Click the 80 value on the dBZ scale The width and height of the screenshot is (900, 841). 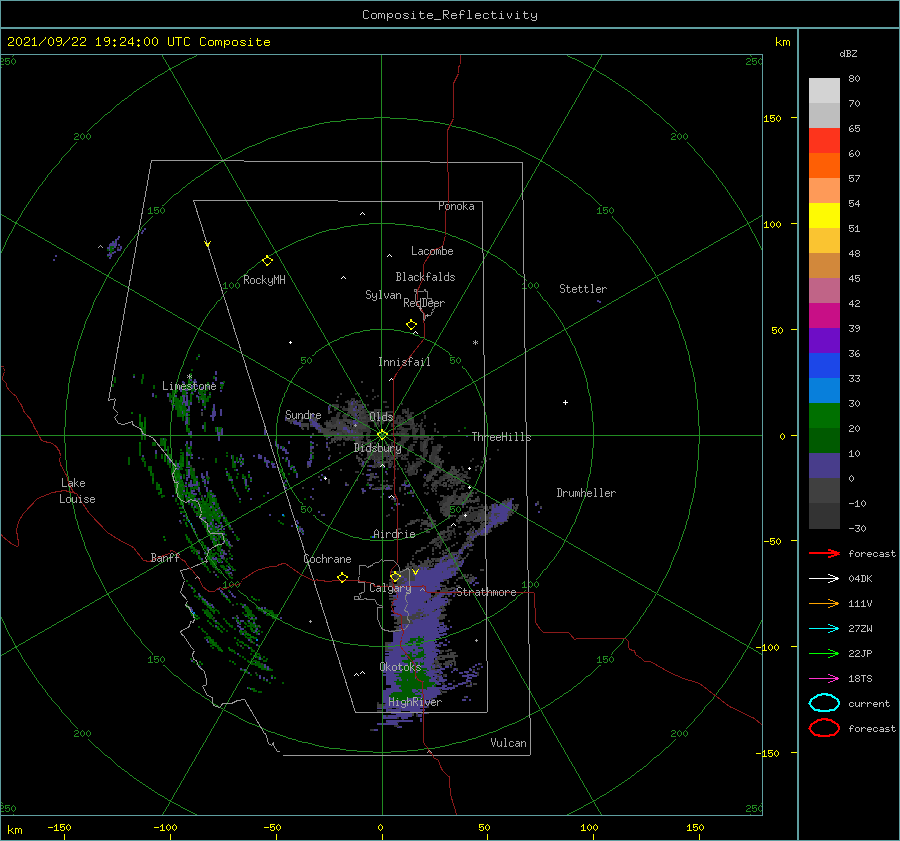tap(854, 78)
